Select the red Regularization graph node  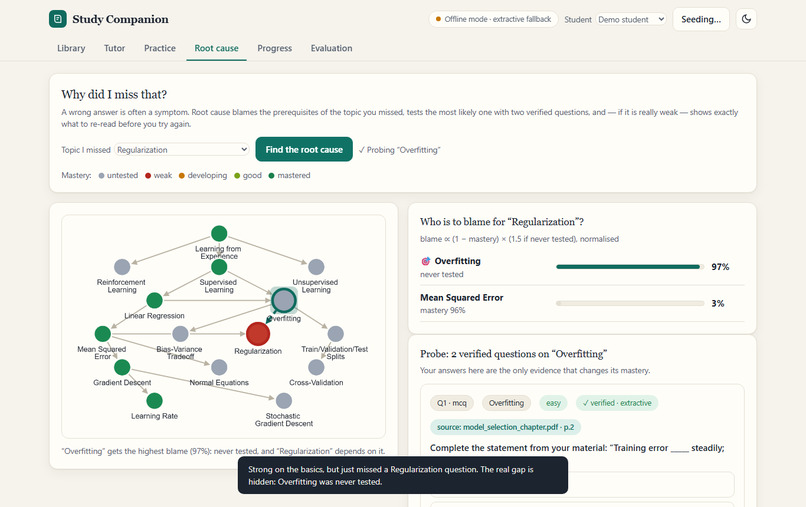coord(258,334)
